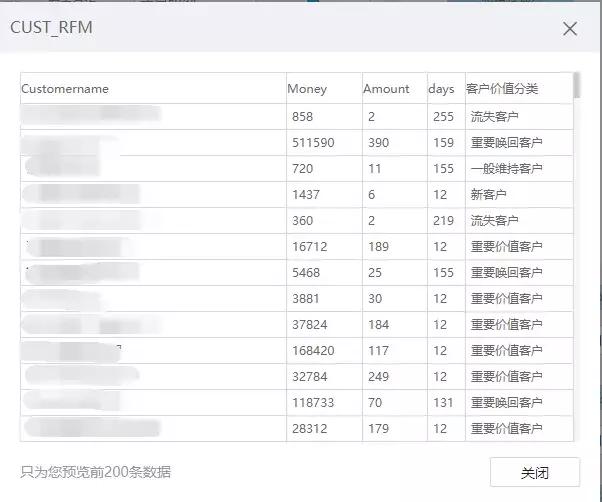The height and width of the screenshot is (502, 602).
Task: Close the CUST_RFM dialog with the X icon
Action: tap(570, 29)
